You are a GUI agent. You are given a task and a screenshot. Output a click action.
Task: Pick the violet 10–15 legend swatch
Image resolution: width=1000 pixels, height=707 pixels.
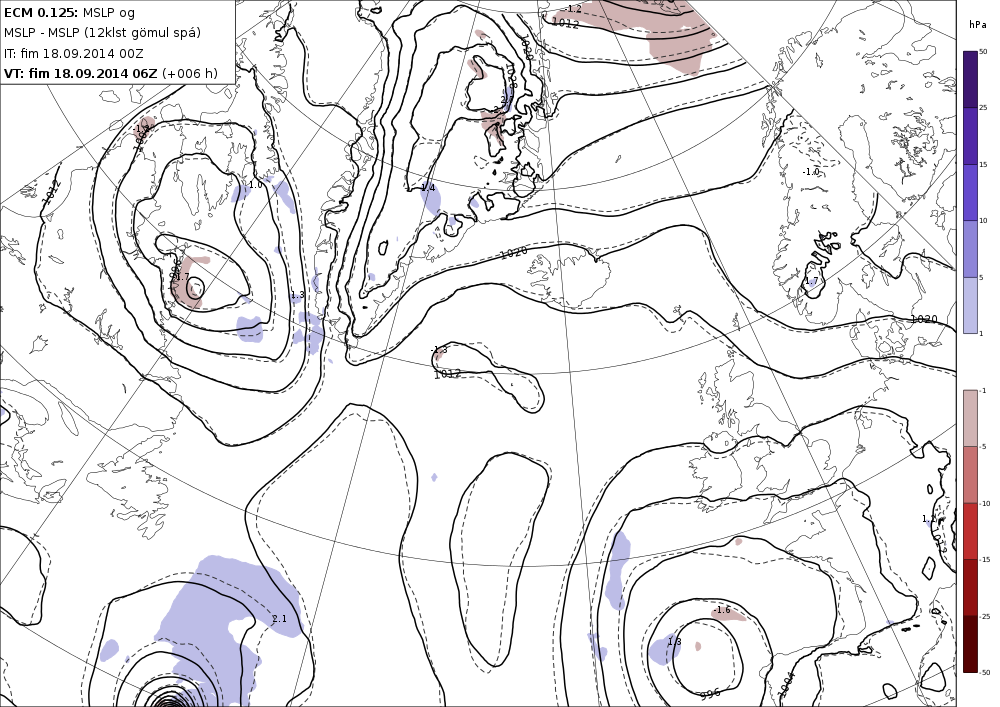click(970, 192)
